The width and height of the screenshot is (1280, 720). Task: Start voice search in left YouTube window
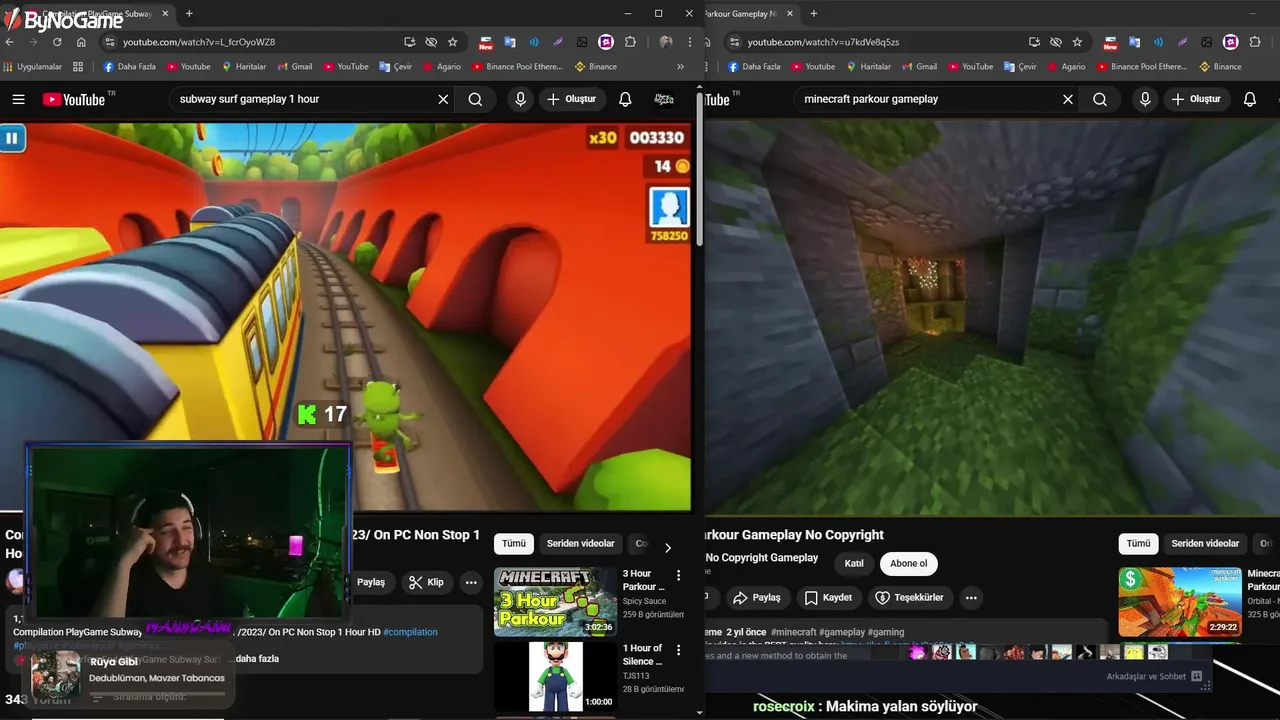coord(520,99)
